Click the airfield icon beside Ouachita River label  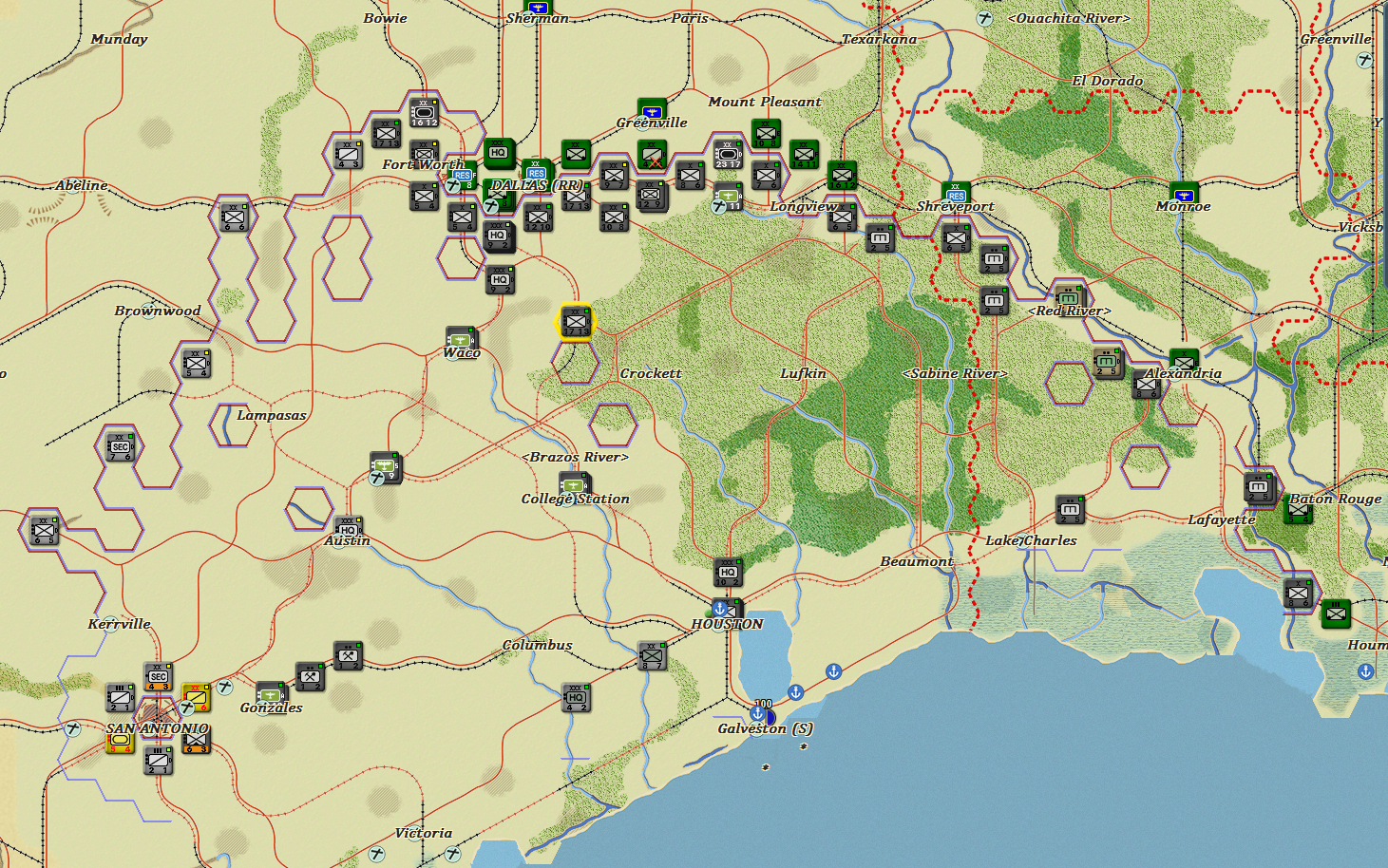(x=985, y=18)
